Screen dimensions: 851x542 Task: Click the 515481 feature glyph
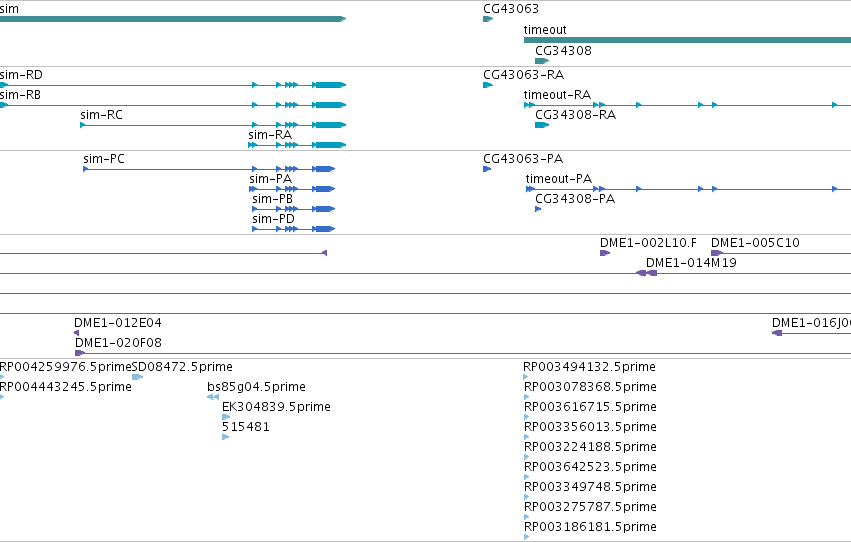[226, 437]
